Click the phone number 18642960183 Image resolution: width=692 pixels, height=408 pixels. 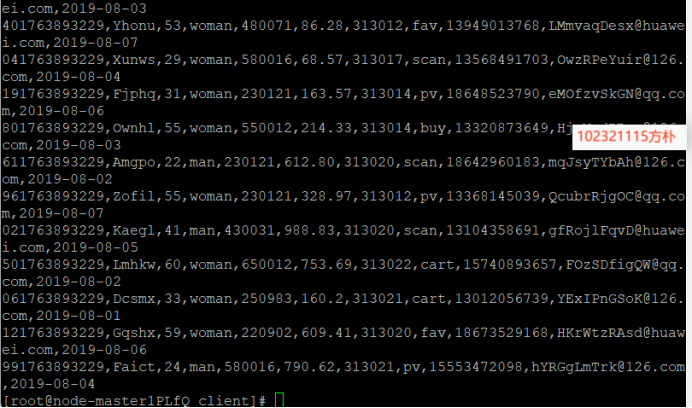pyautogui.click(x=493, y=162)
